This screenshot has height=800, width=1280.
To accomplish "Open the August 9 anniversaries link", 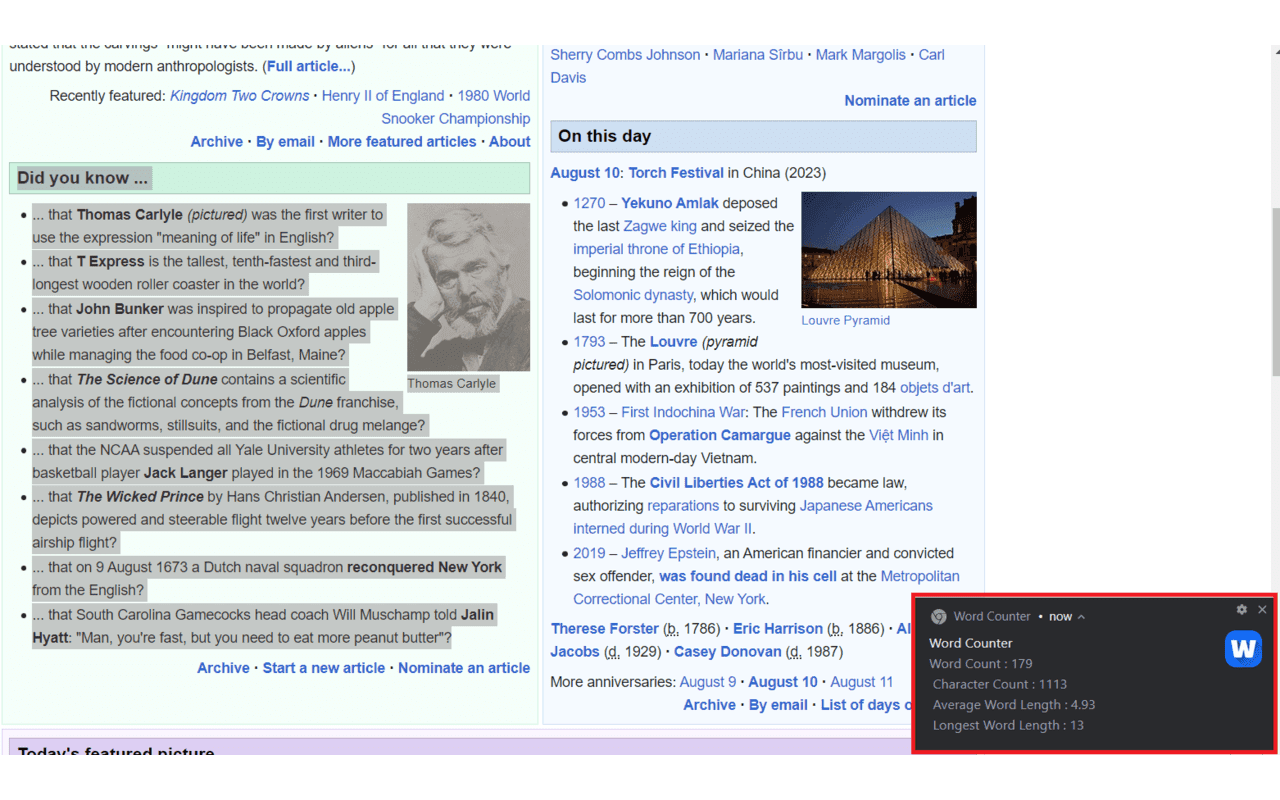I will (x=708, y=682).
